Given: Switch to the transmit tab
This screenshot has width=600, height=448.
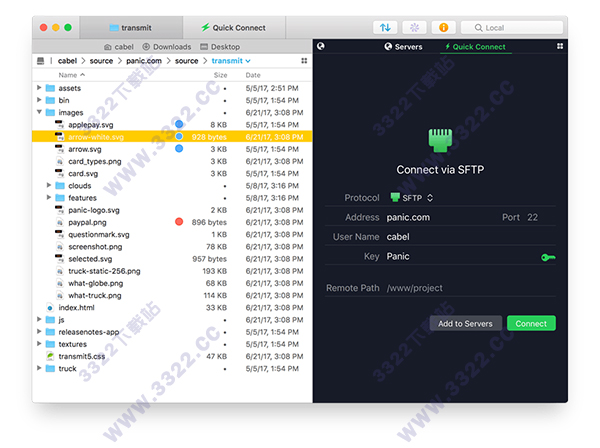Looking at the screenshot, I should tap(131, 28).
